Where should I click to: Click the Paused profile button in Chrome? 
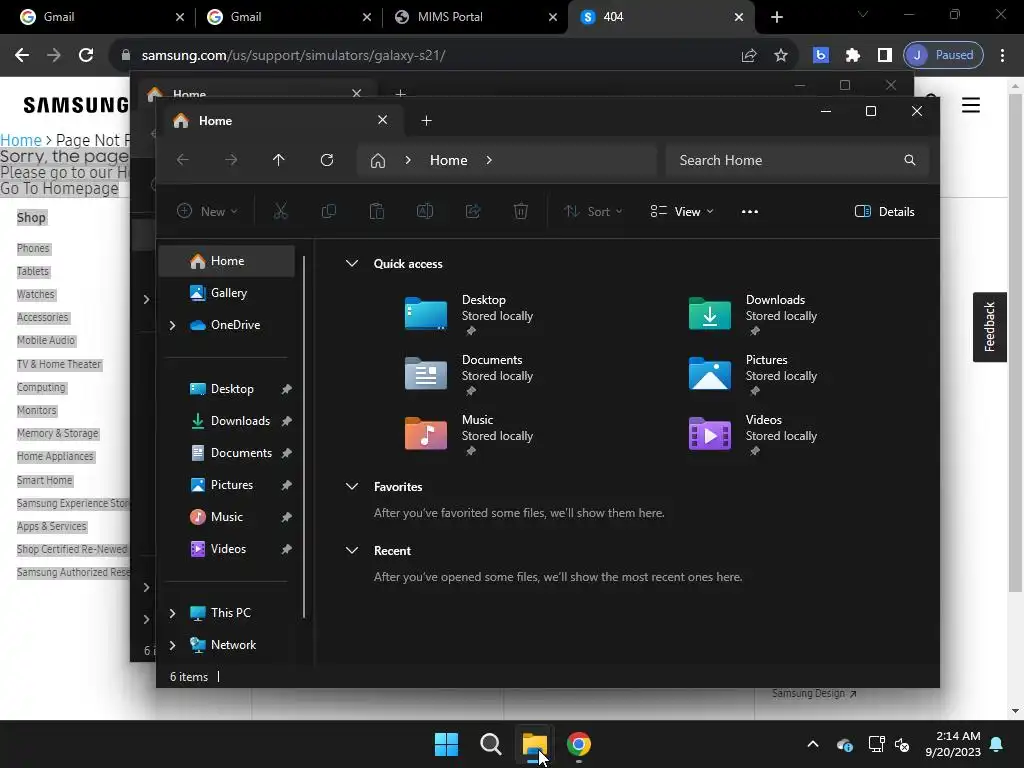coord(942,55)
